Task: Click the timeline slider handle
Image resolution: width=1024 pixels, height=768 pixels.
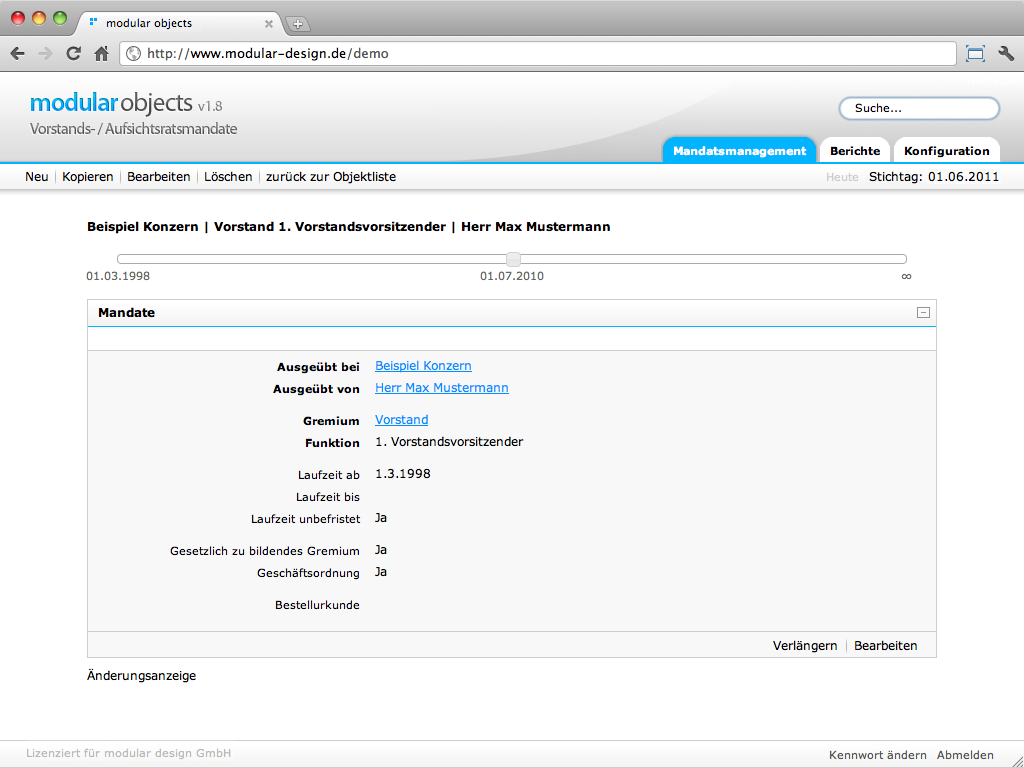Action: point(513,260)
